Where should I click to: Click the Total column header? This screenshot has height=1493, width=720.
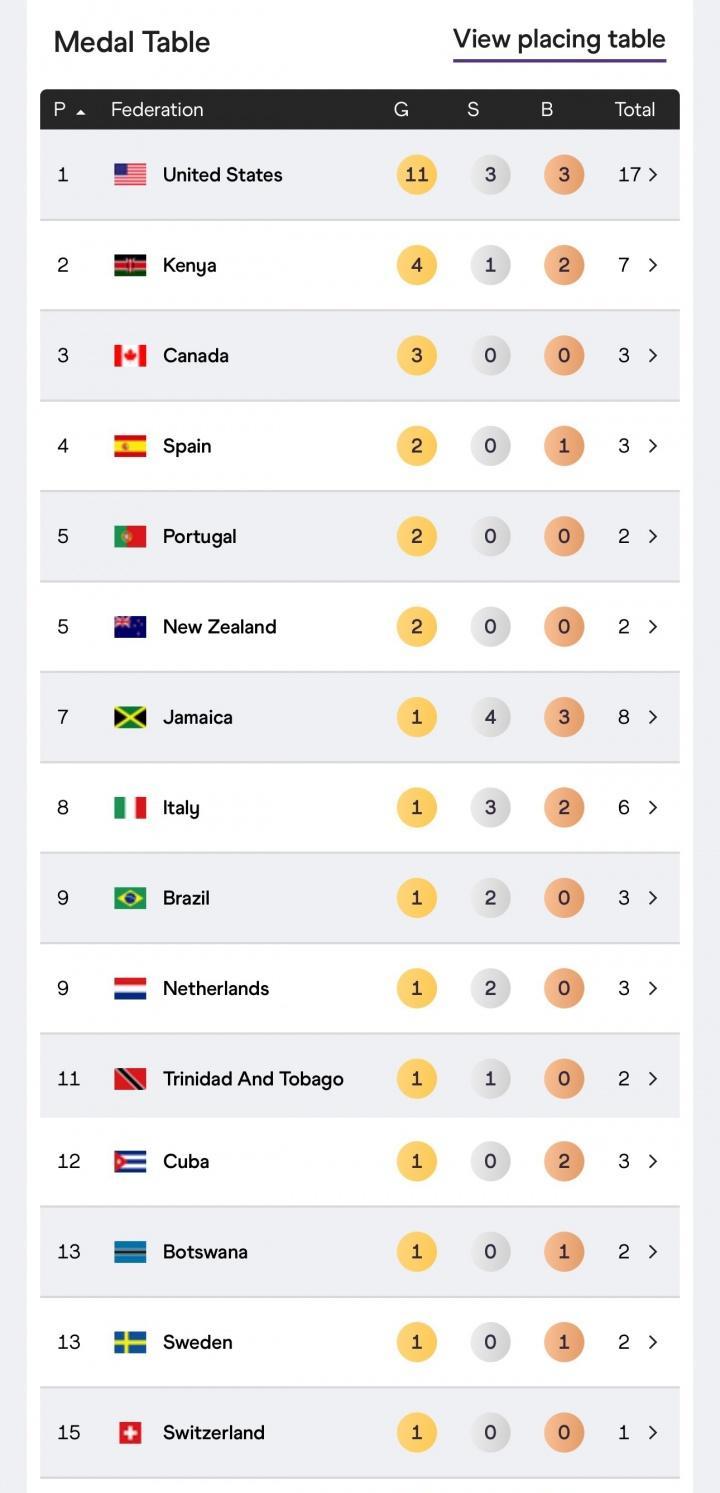coord(634,110)
